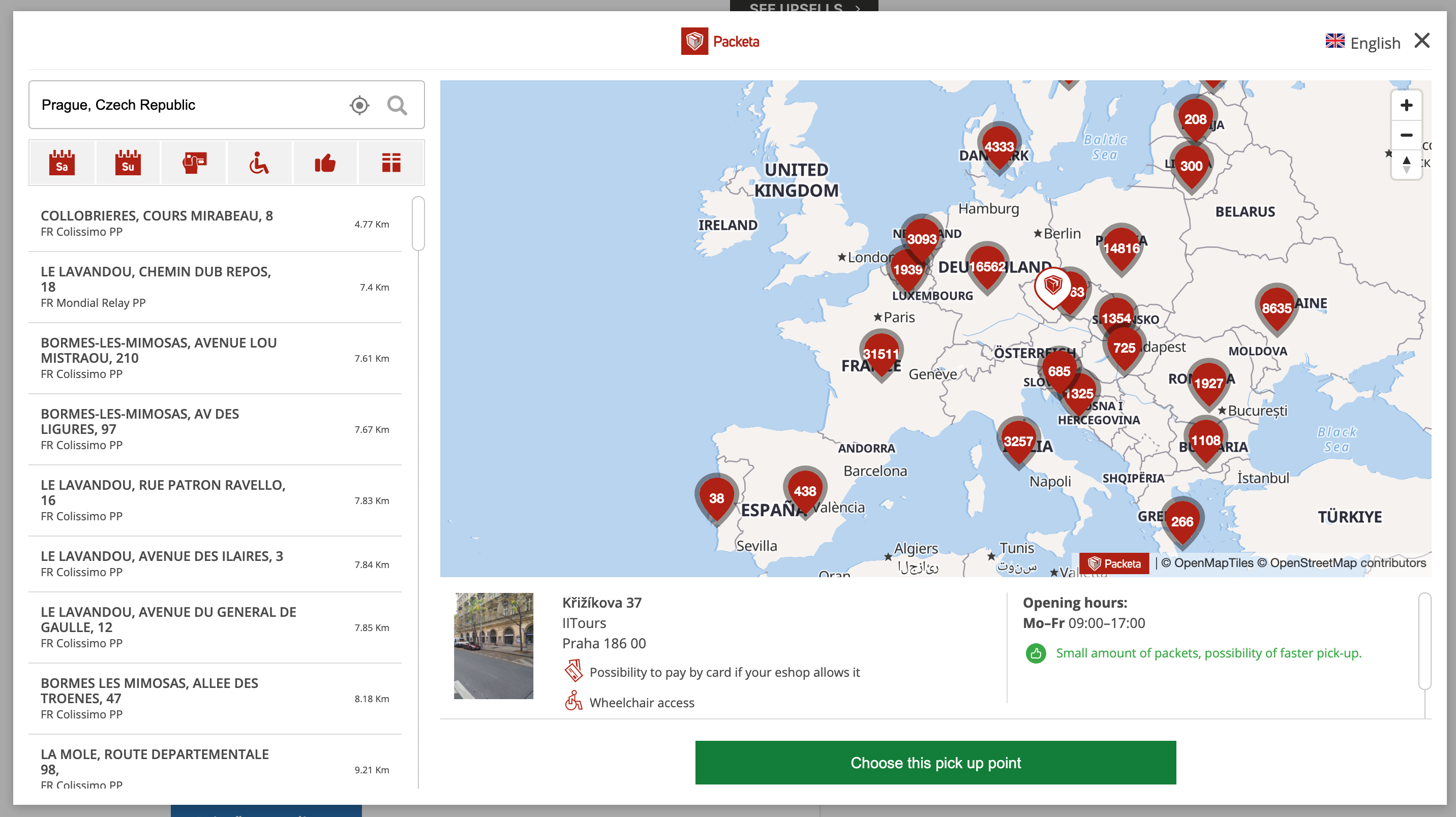This screenshot has width=1456, height=817.
Task: Click the 1108 cluster marker in Bulgaria
Action: click(x=1205, y=441)
